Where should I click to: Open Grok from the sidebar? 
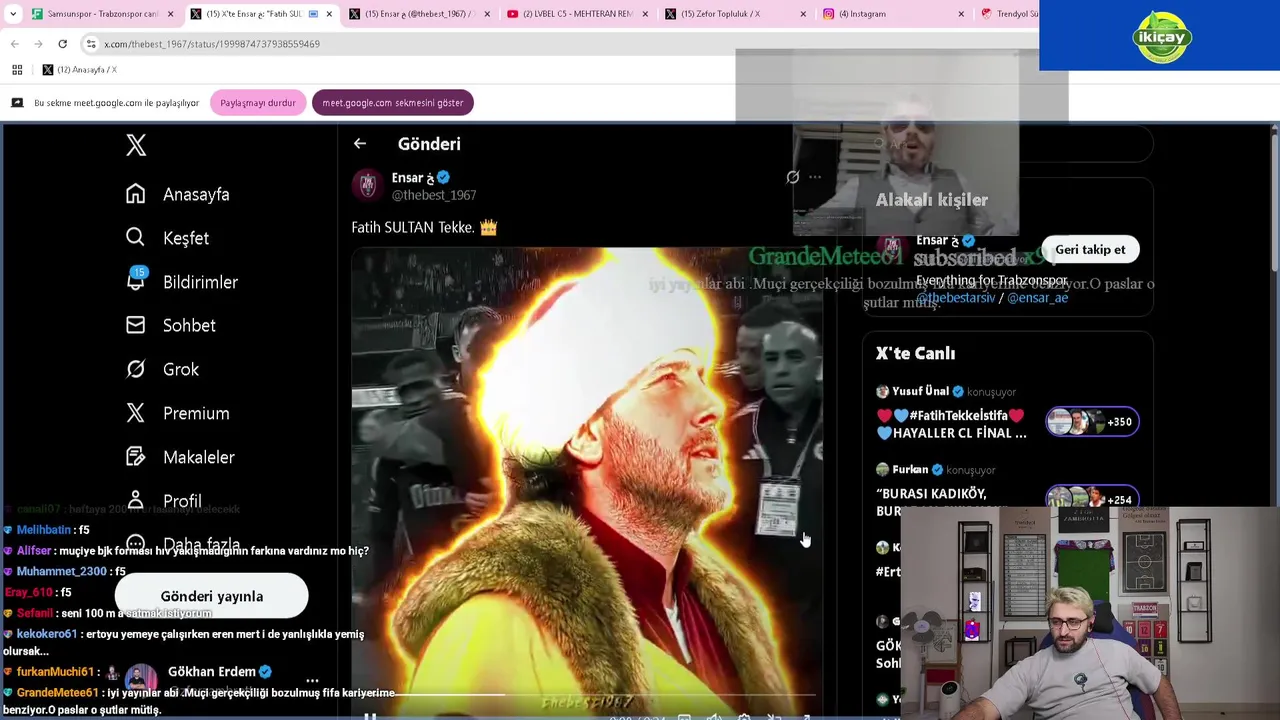tap(162, 369)
